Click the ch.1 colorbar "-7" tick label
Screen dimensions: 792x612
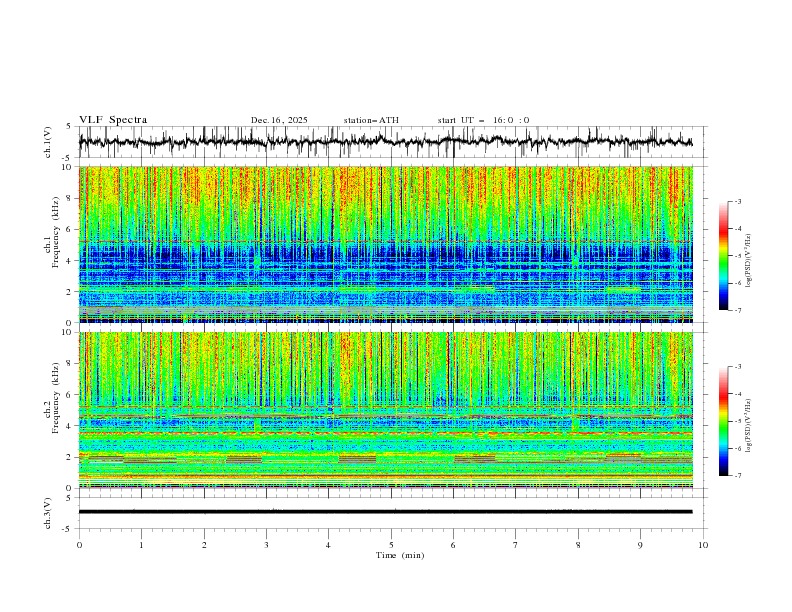[x=737, y=310]
